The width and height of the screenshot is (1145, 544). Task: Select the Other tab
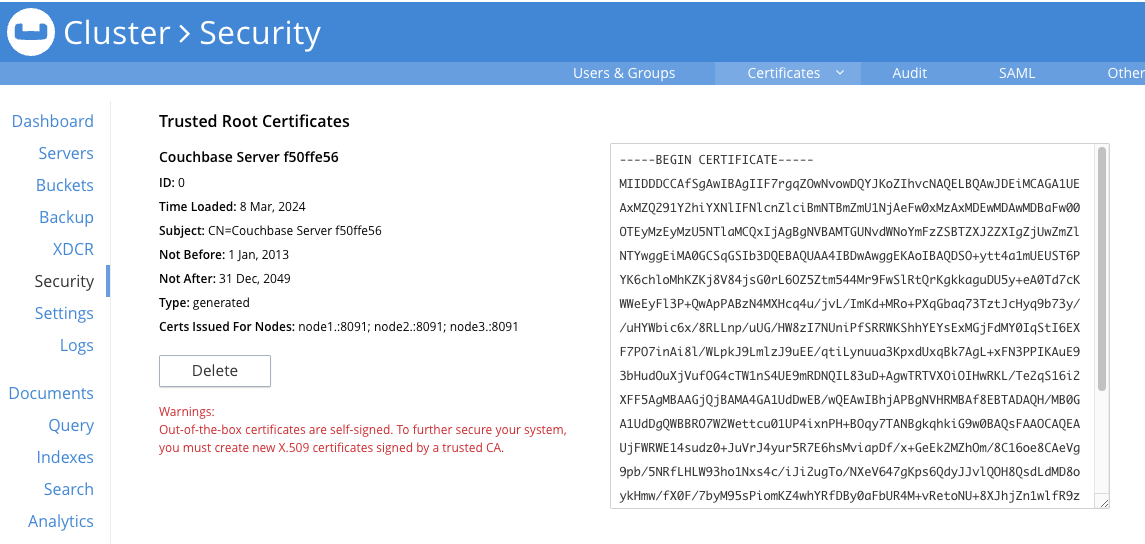point(1124,73)
